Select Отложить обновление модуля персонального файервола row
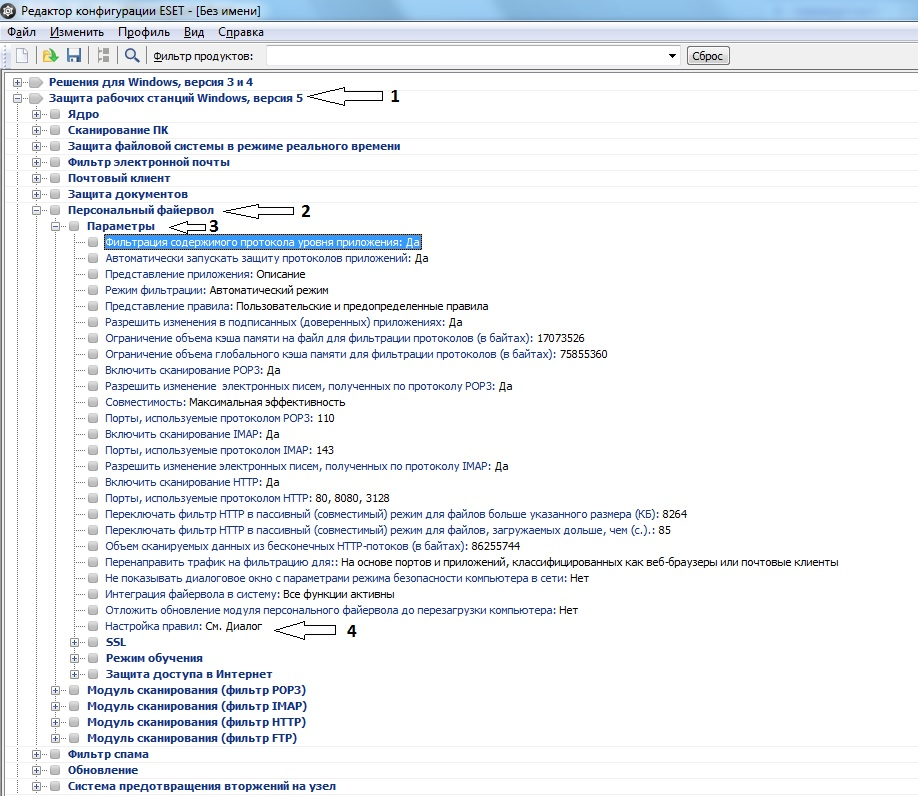Screen dimensions: 918x796 coord(341,610)
